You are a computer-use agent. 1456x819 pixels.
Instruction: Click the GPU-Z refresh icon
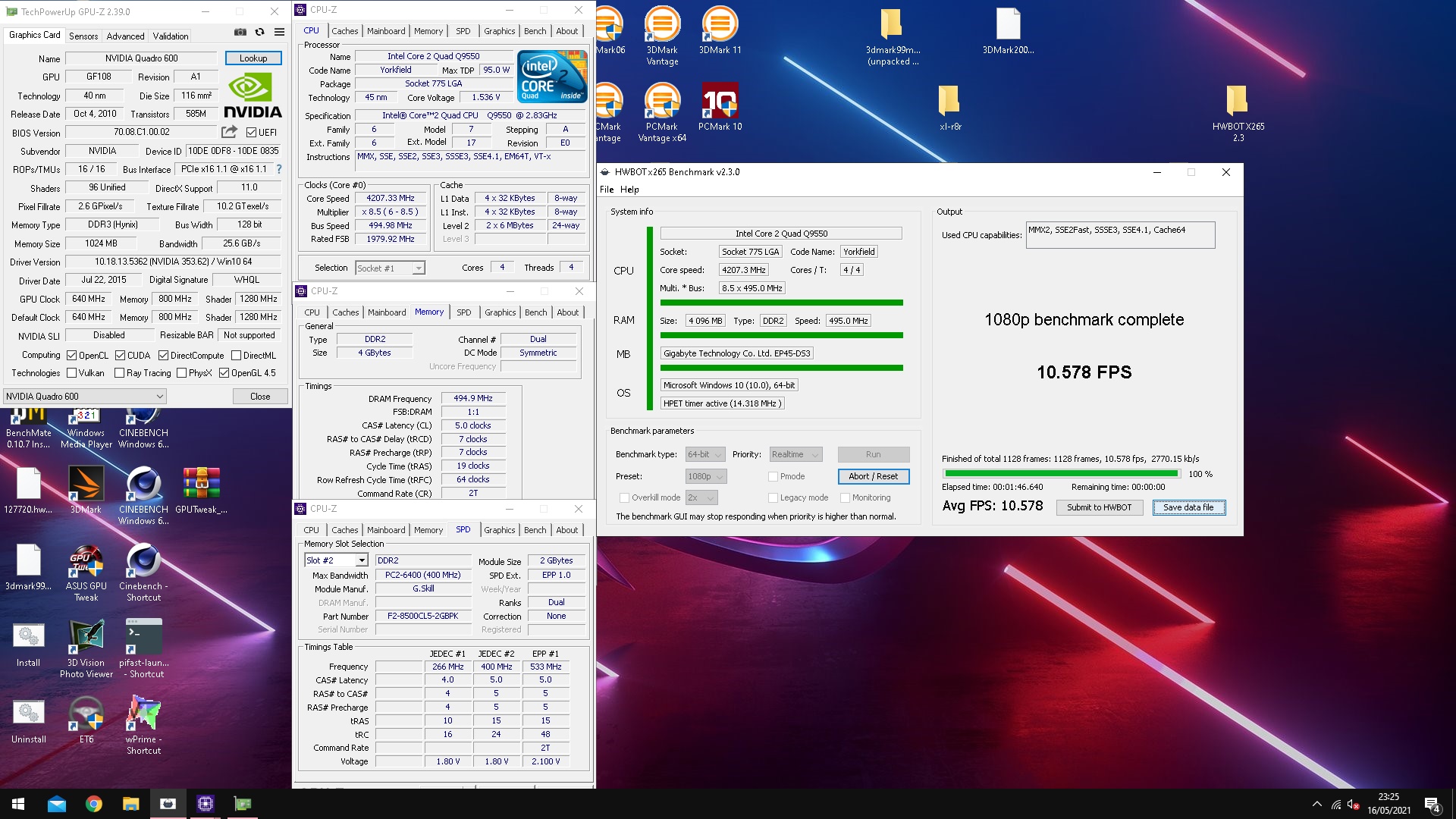coord(259,33)
